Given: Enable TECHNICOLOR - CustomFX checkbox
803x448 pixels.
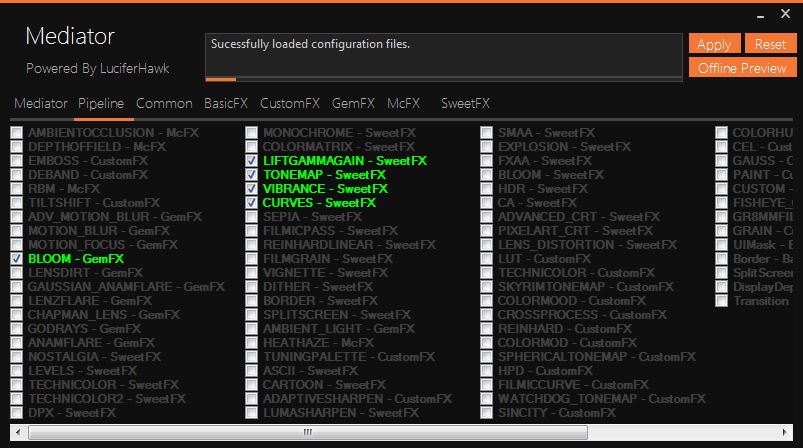Looking at the screenshot, I should tap(487, 273).
